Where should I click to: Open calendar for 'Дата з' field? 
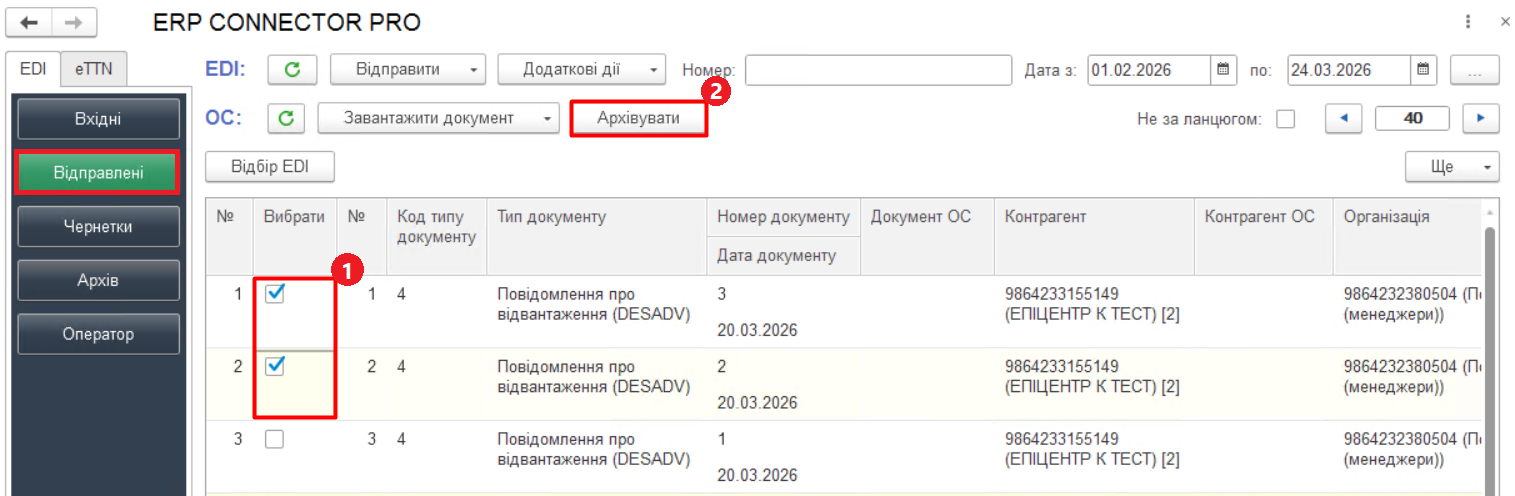click(1221, 70)
